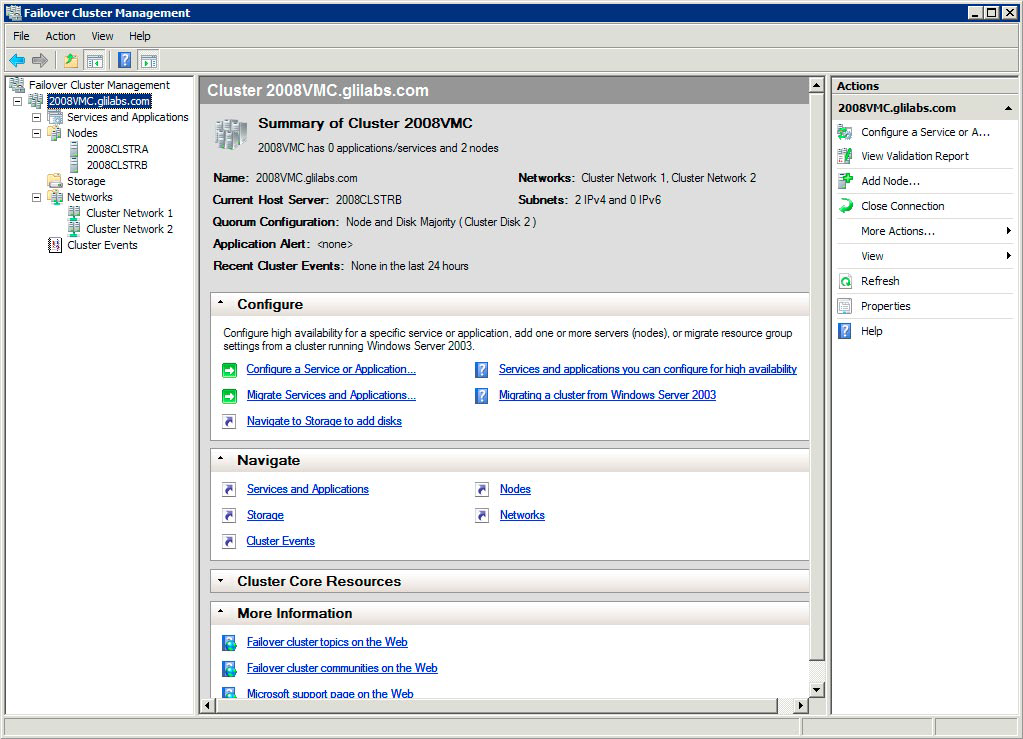
Task: Click the Back navigation arrow
Action: coord(16,59)
